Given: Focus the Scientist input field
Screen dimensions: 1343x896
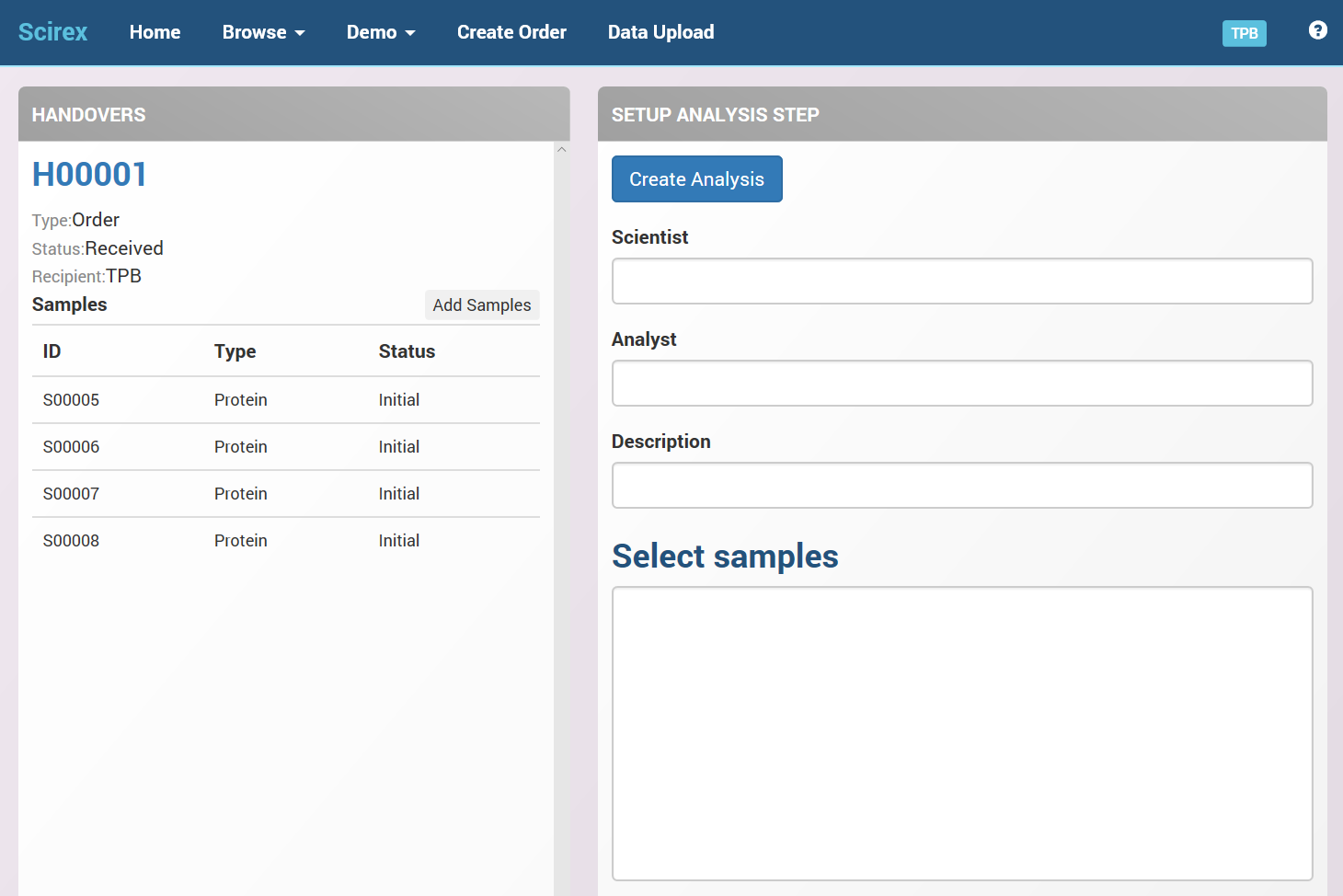Looking at the screenshot, I should tap(962, 281).
